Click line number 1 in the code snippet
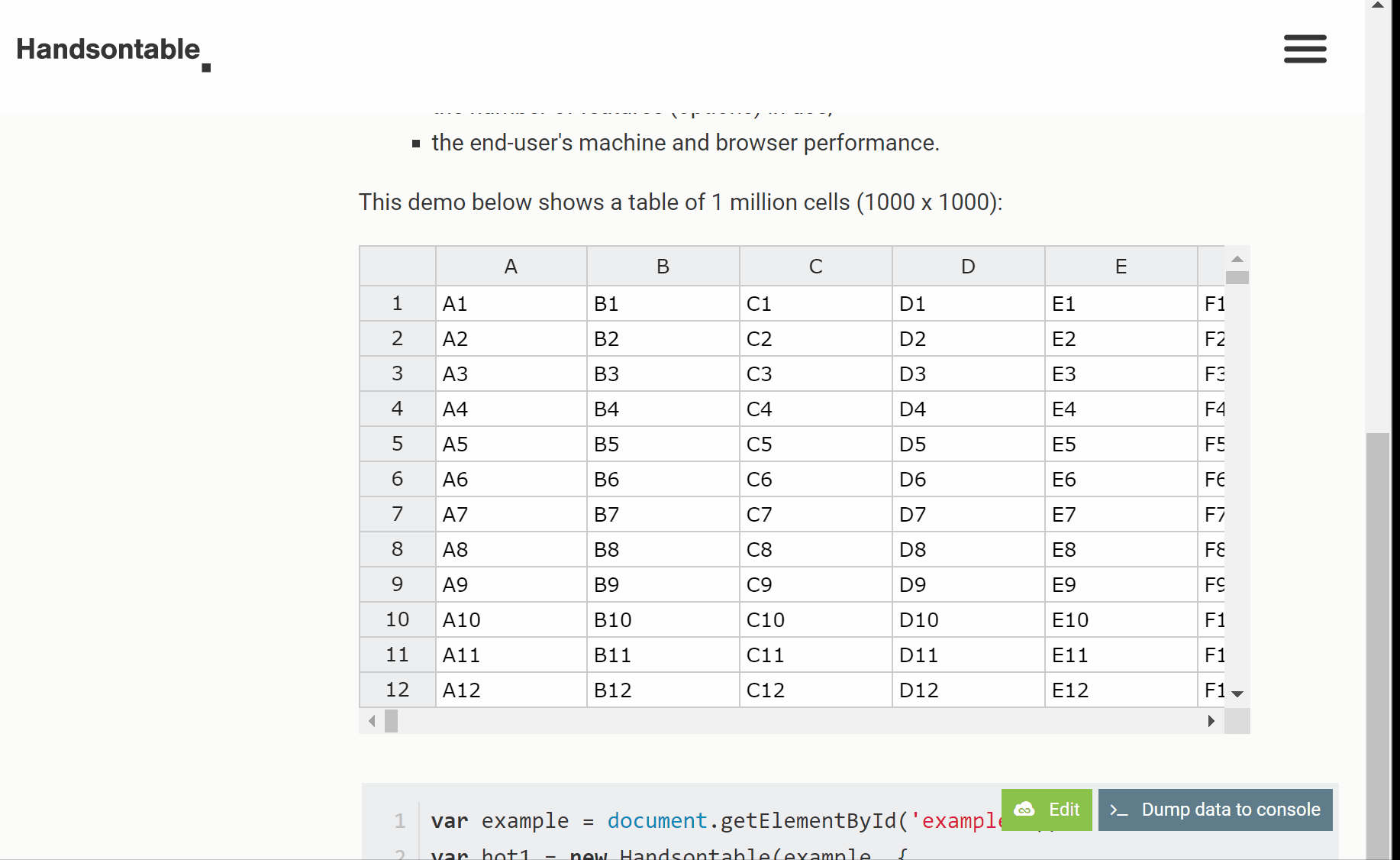 (399, 821)
